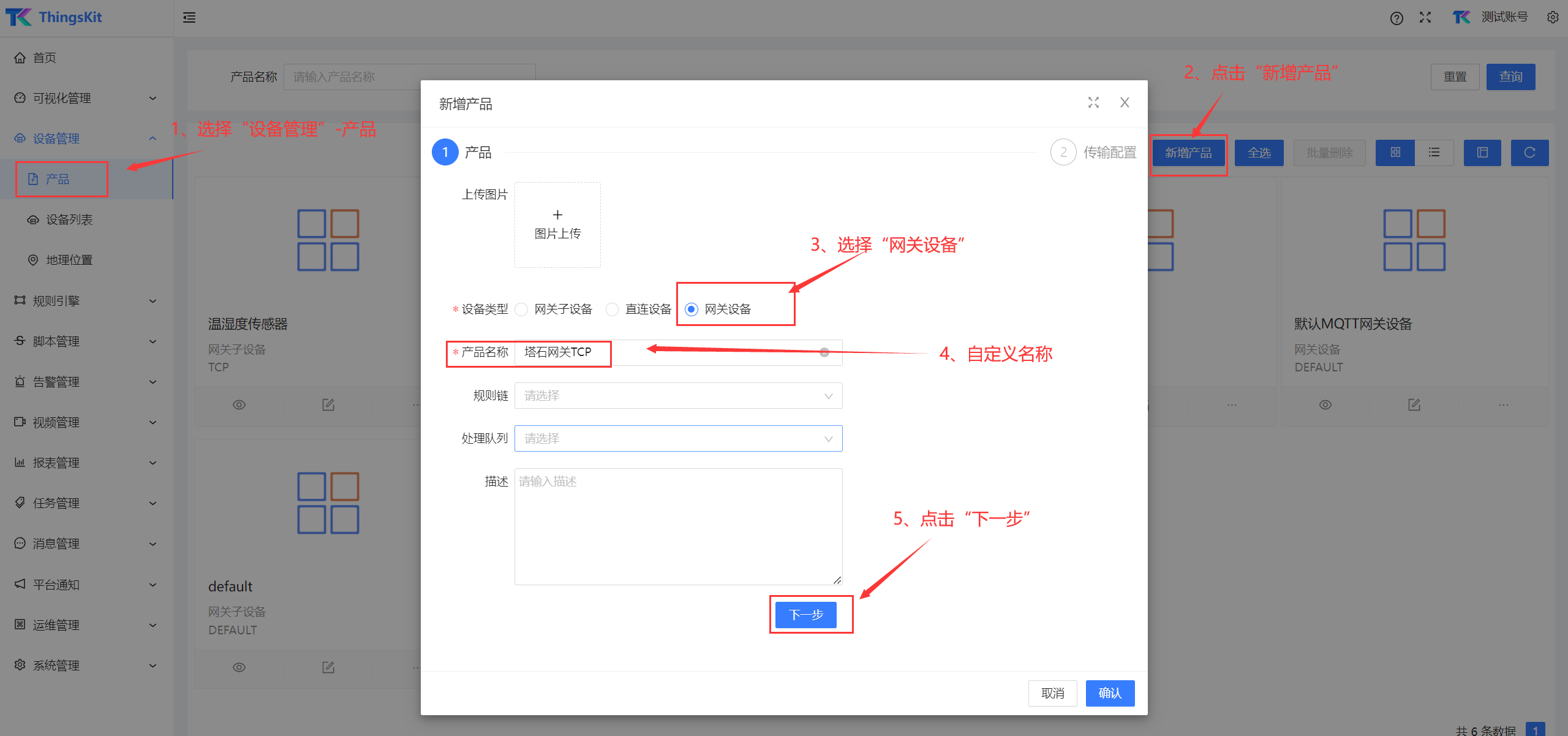Screen dimensions: 1568x736
Task: Click 确认 in the dialog footer
Action: (x=1110, y=693)
